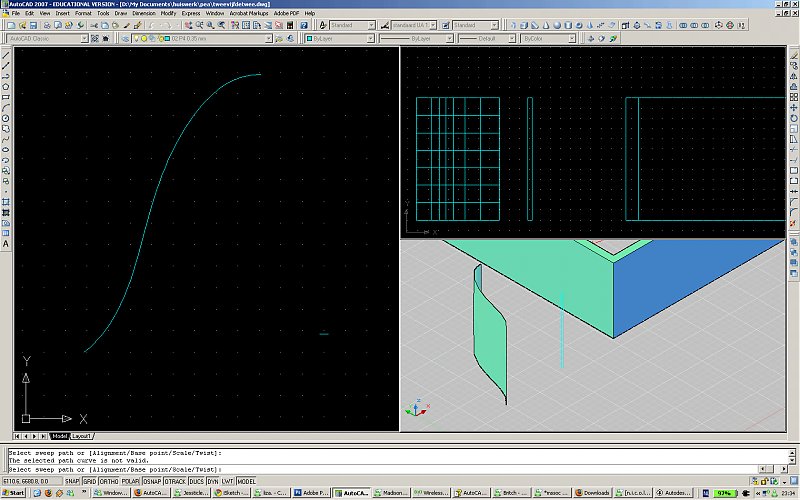
Task: Switch to the Layout1 tab
Action: [x=81, y=436]
